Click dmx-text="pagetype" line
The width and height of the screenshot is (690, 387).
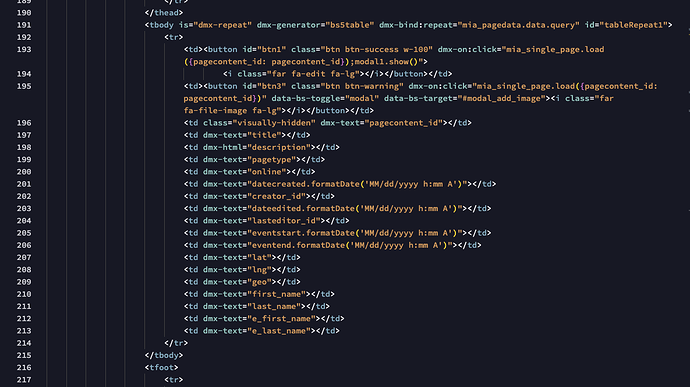(x=254, y=160)
